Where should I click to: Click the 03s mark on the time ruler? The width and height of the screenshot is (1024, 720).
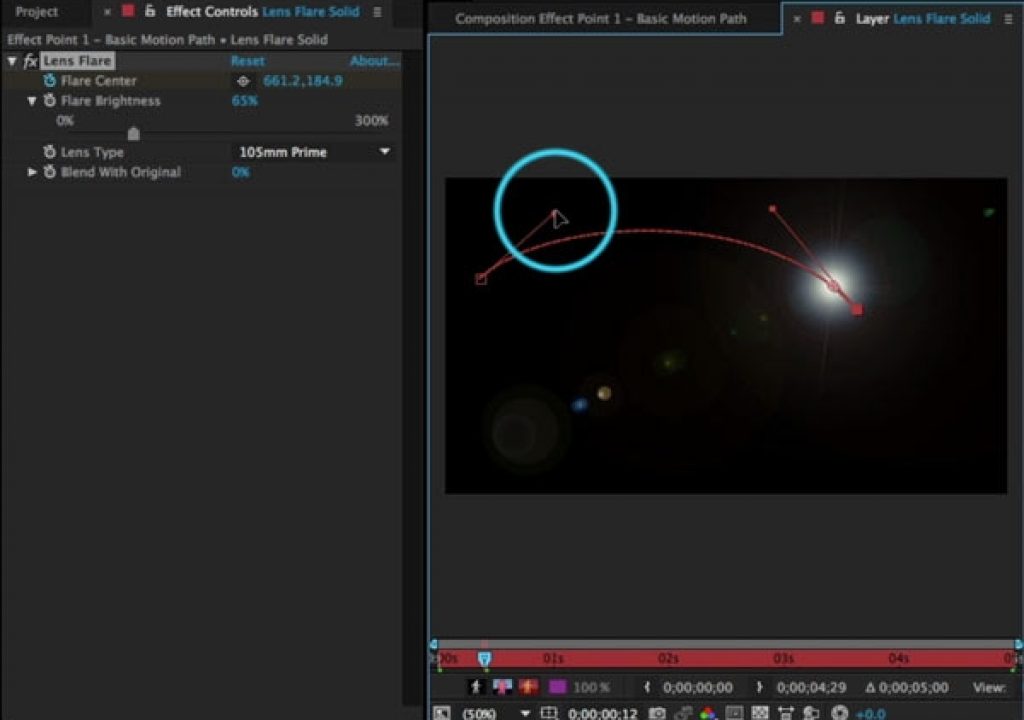(x=783, y=659)
